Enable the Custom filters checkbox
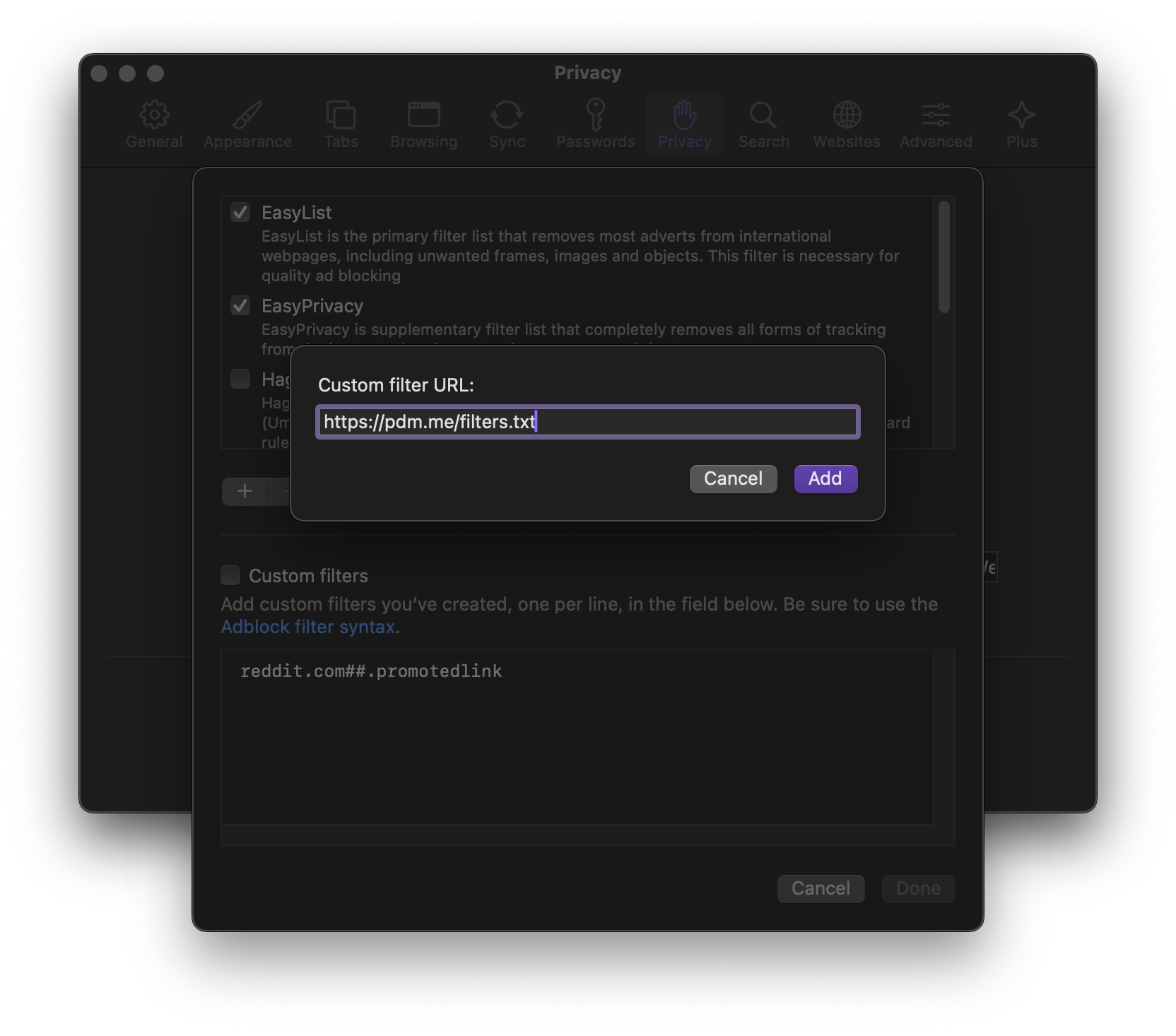 point(230,575)
